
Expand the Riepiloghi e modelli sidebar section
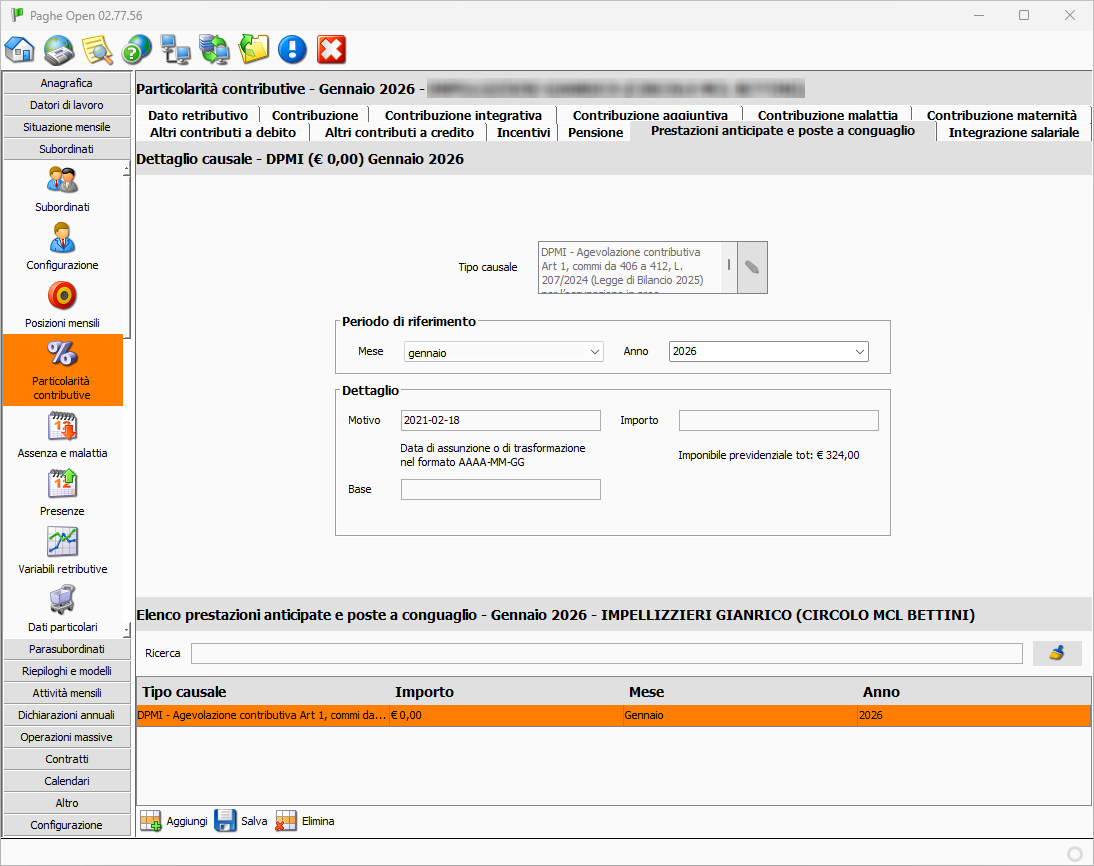pos(67,671)
